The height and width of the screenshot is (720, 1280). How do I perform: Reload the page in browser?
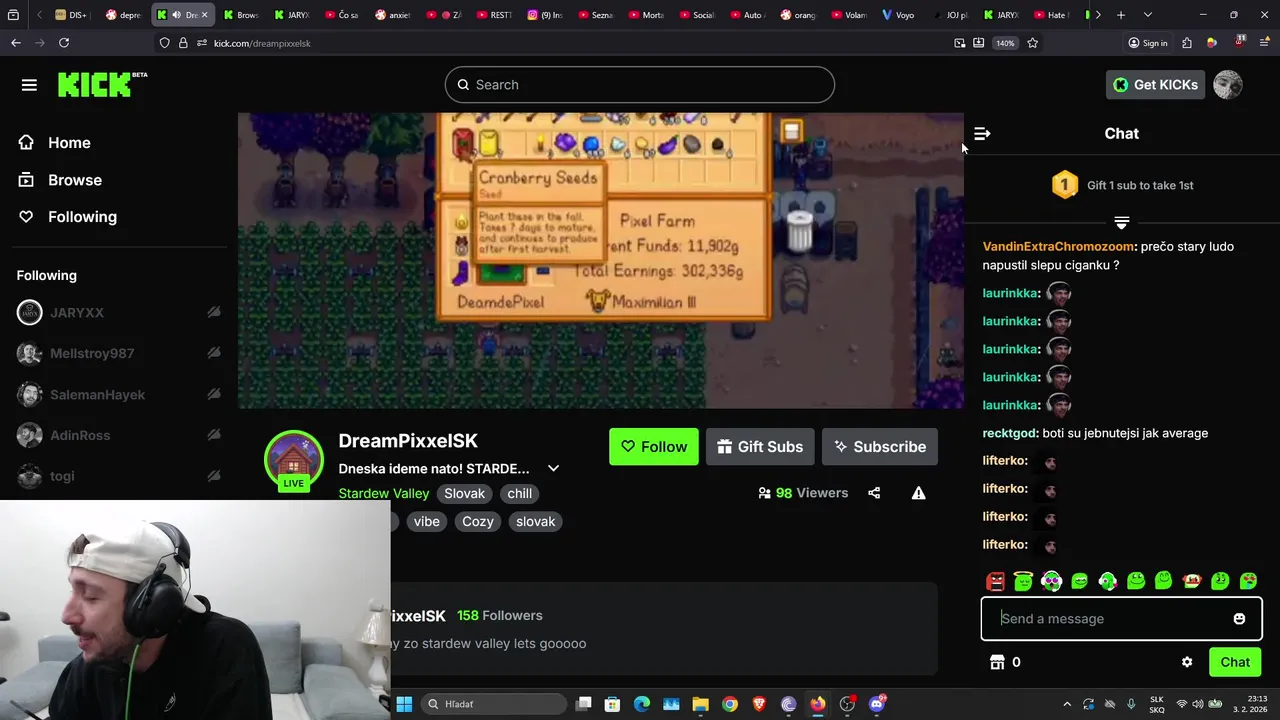(x=64, y=43)
